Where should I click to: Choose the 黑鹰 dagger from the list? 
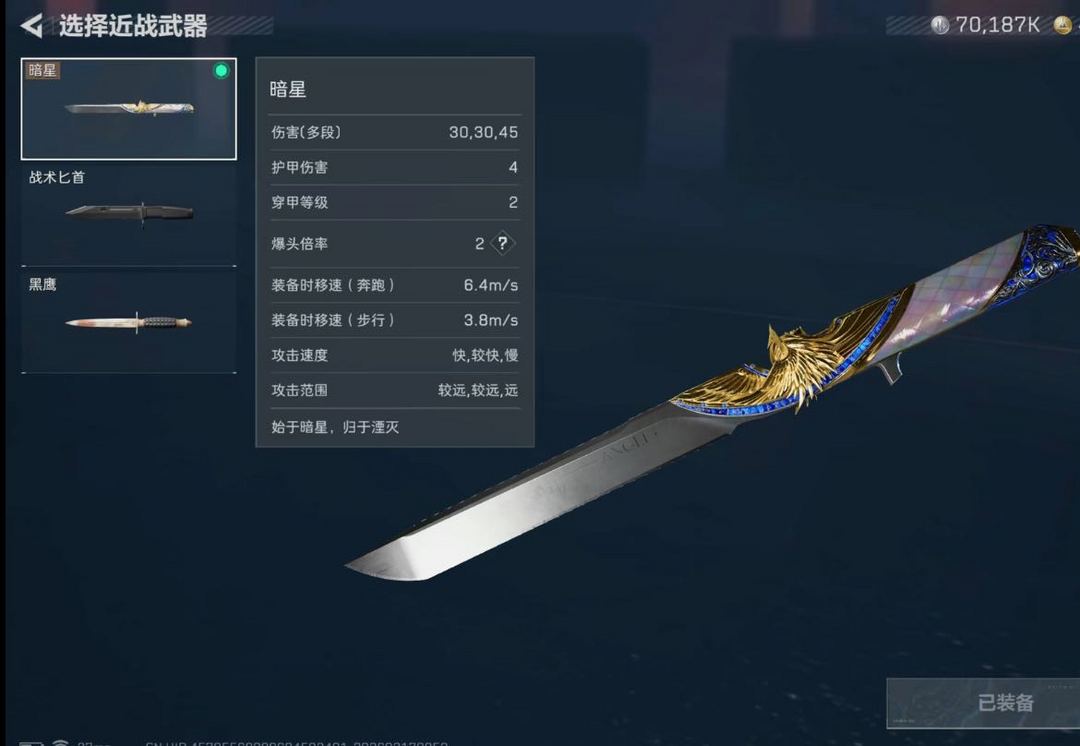pyautogui.click(x=129, y=322)
